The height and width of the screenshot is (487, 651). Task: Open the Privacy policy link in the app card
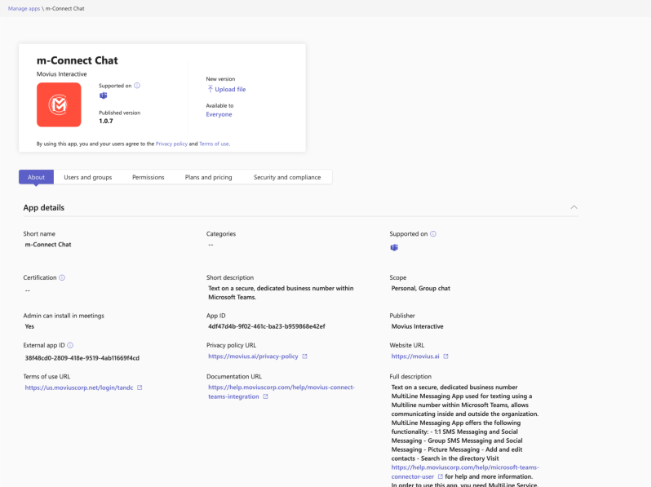[171, 144]
